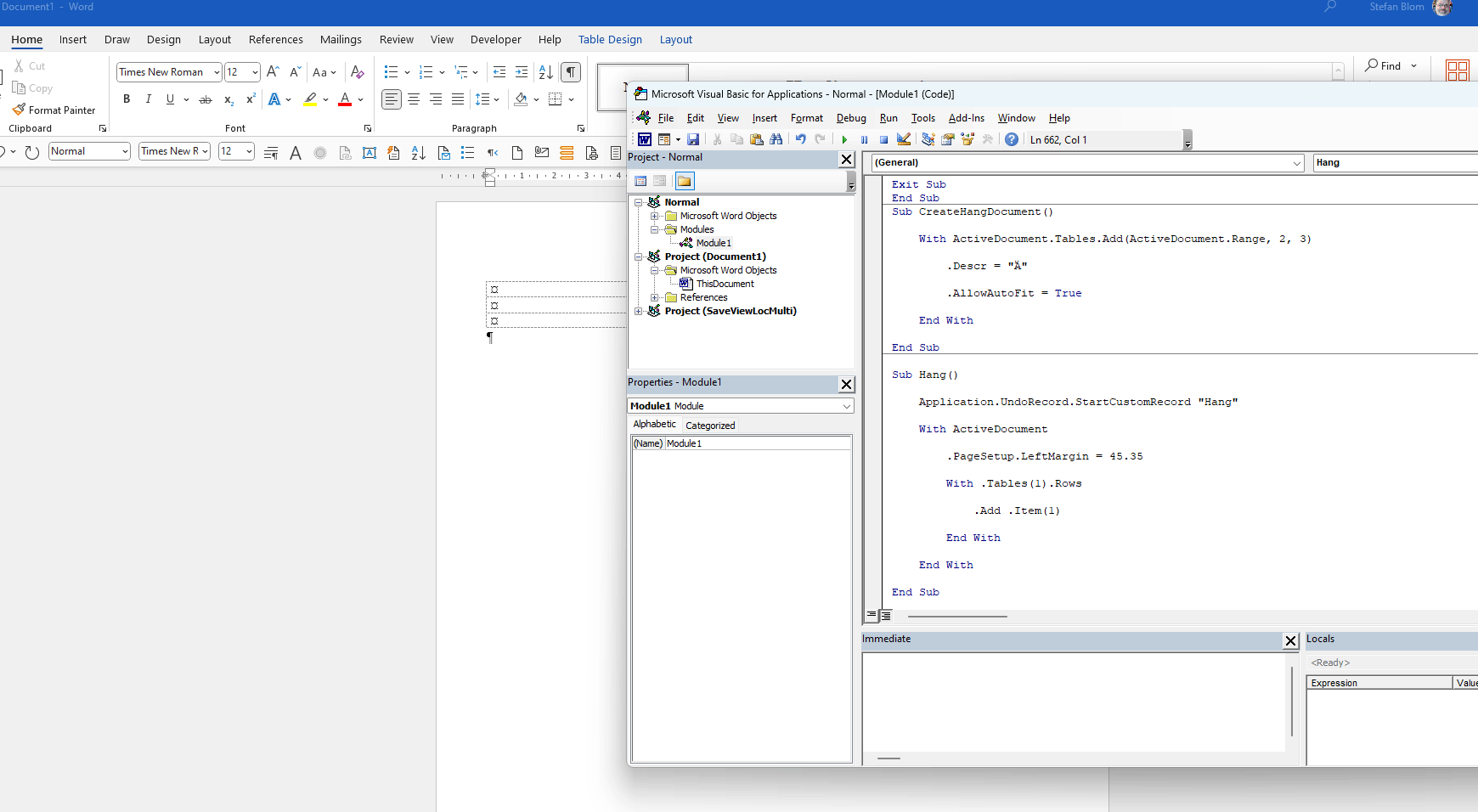Open the Add-Ins menu in VBA editor
The height and width of the screenshot is (812, 1478).
(x=967, y=118)
